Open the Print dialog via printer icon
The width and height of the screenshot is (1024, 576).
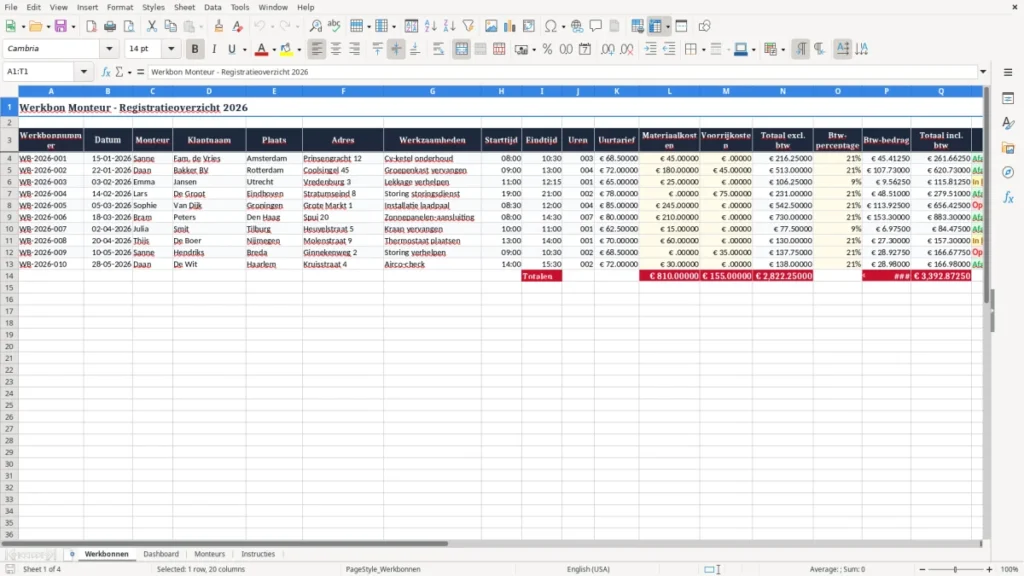[110, 26]
